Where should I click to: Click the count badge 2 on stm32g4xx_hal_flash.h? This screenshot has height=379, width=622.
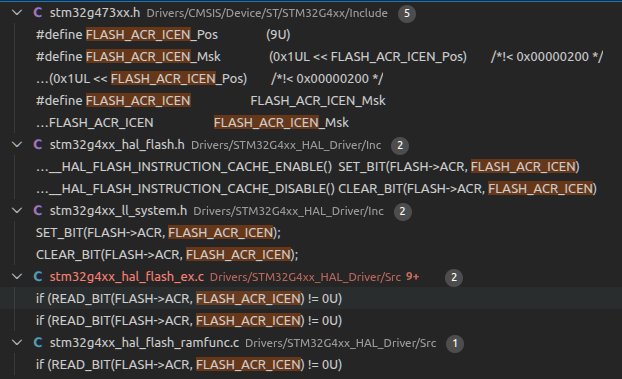click(x=400, y=145)
